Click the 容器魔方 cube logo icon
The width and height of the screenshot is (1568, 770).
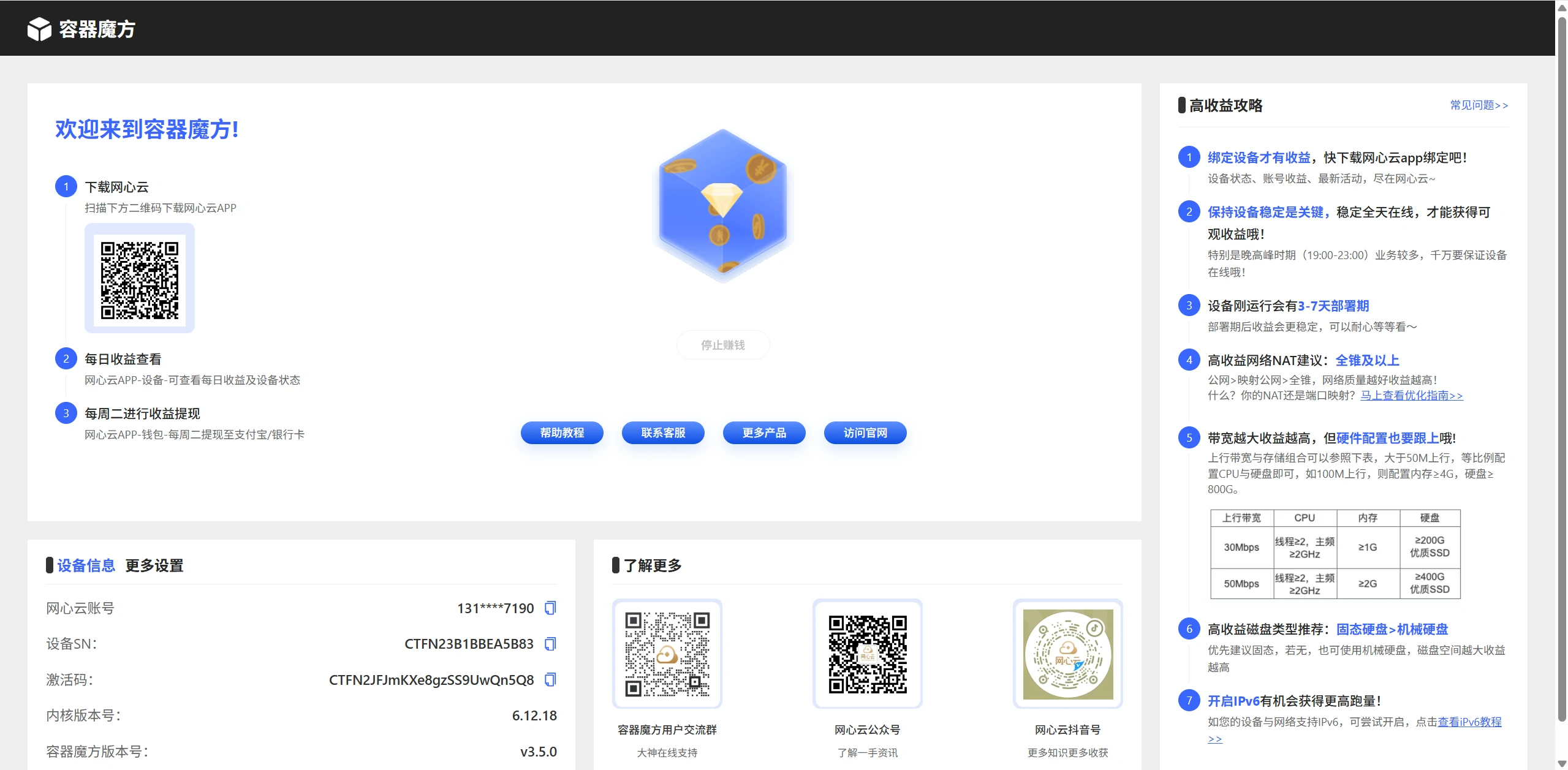[x=39, y=29]
